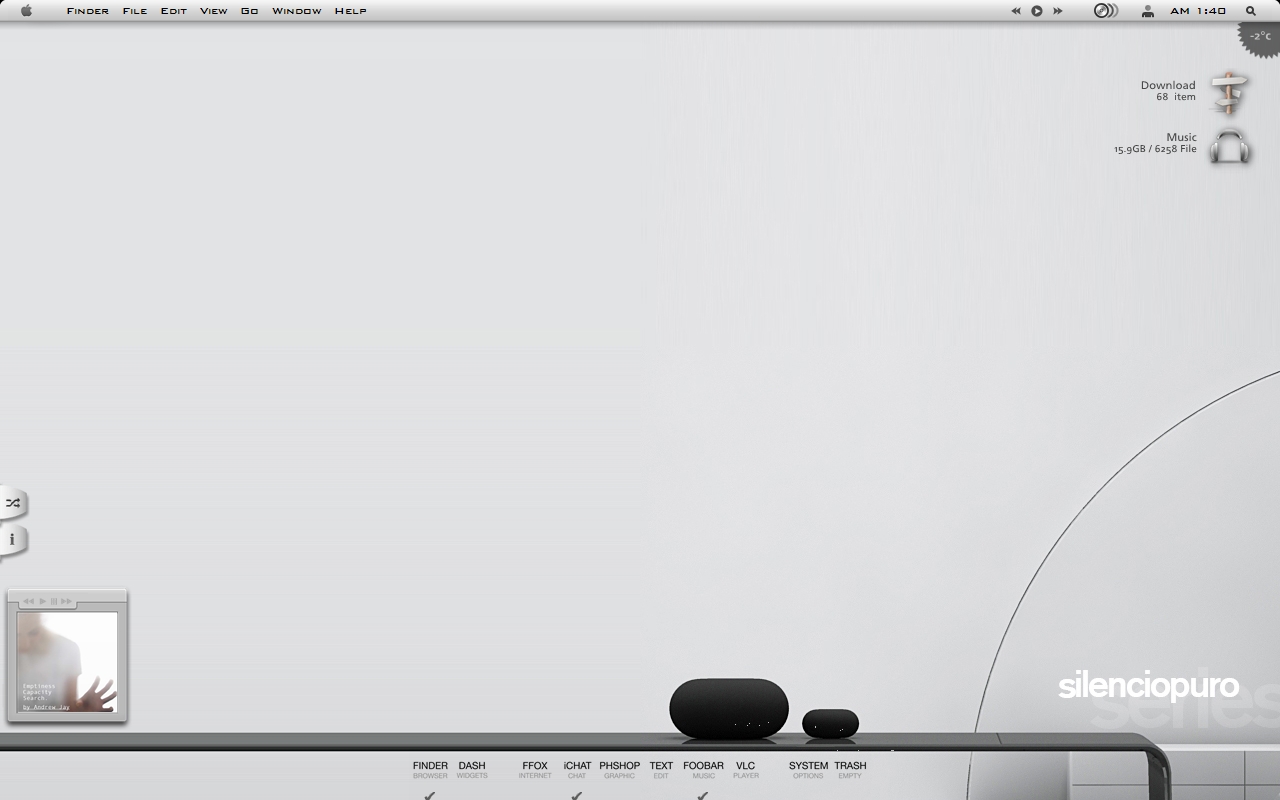Select the Music 15.9GB / 6258 File label
The width and height of the screenshot is (1280, 800).
coord(1155,143)
